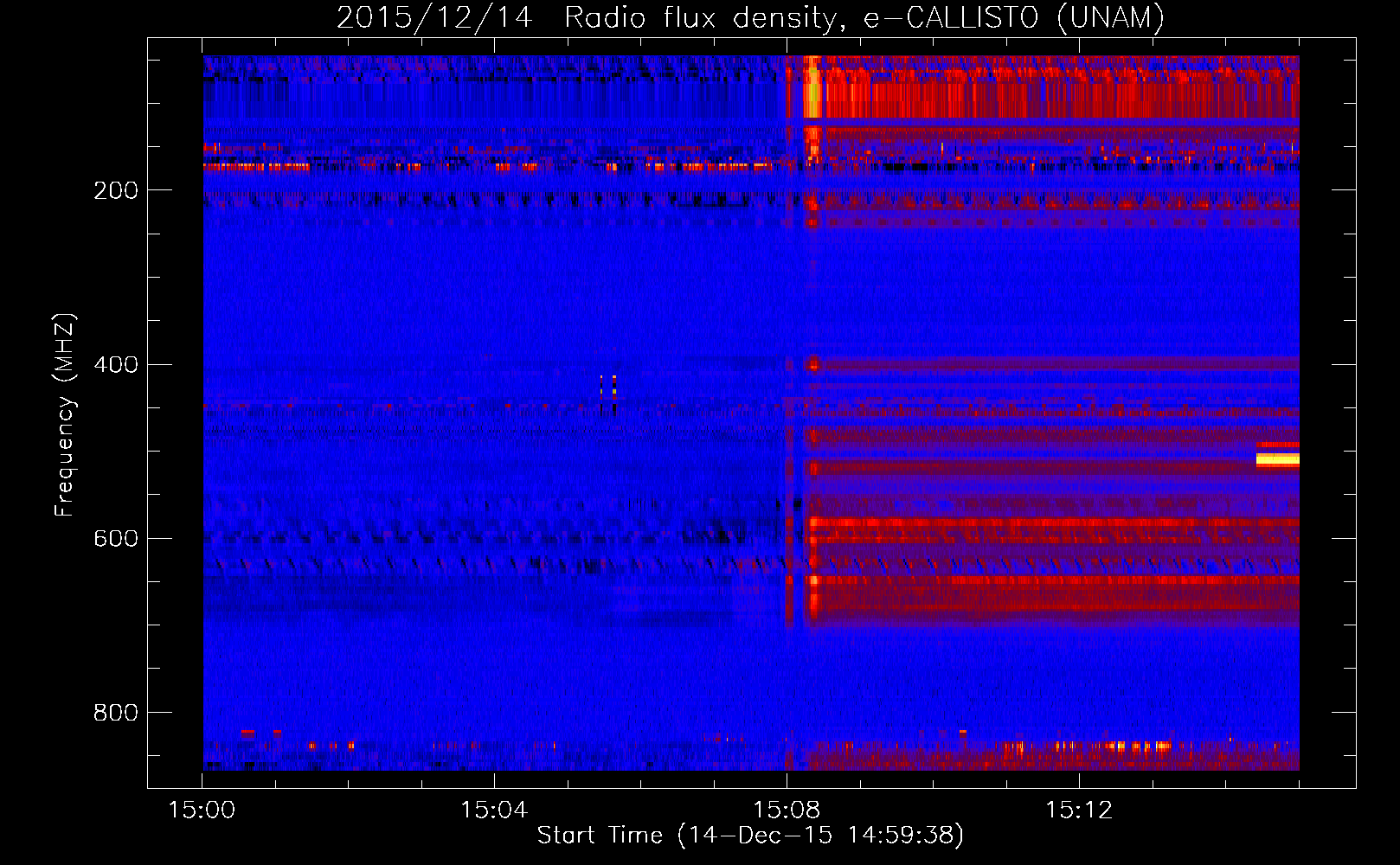Click the 'Start Time (14-Dec-15 14:59:38)' label

pos(750,836)
